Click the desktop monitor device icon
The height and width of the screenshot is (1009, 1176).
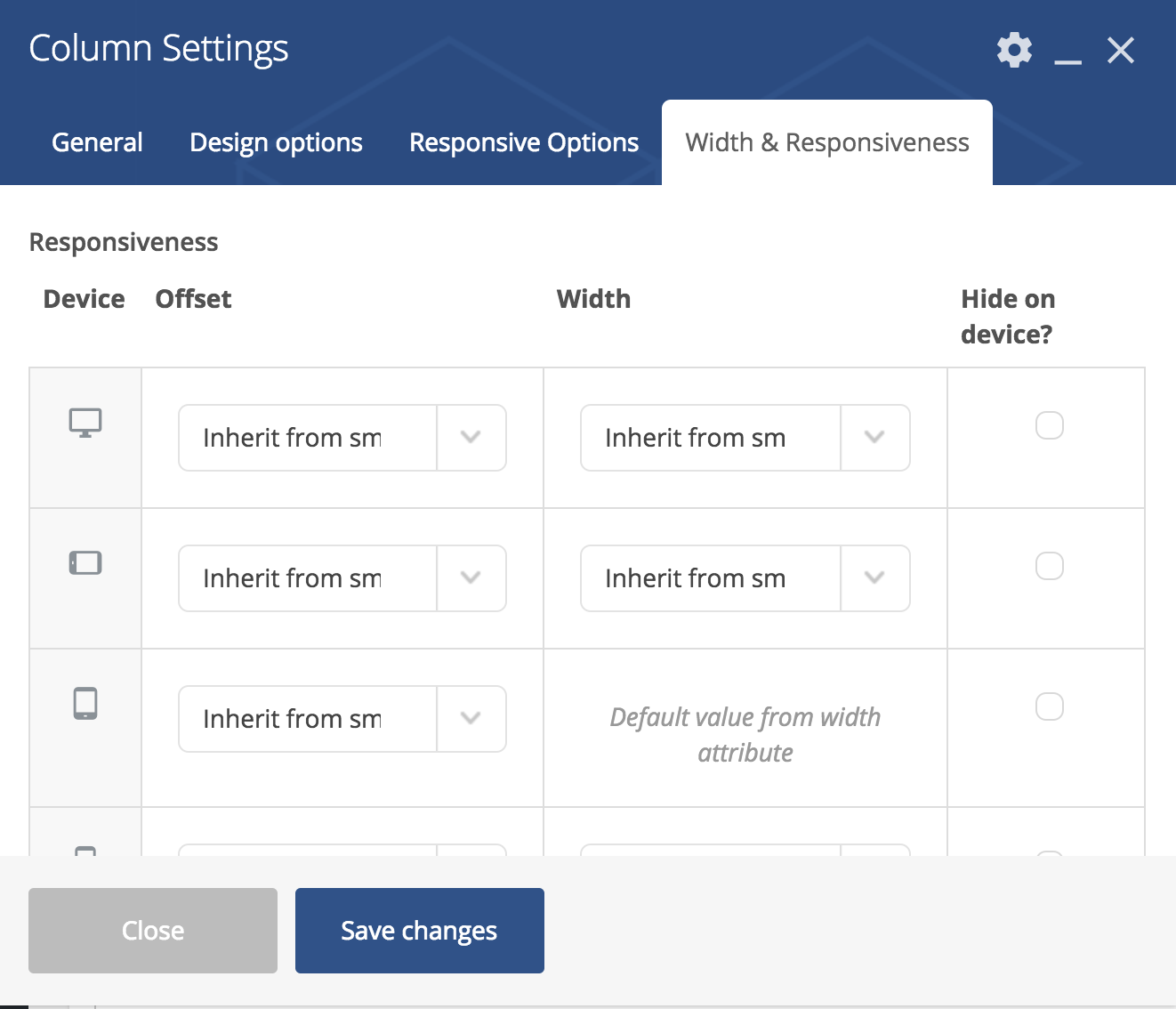(x=85, y=423)
